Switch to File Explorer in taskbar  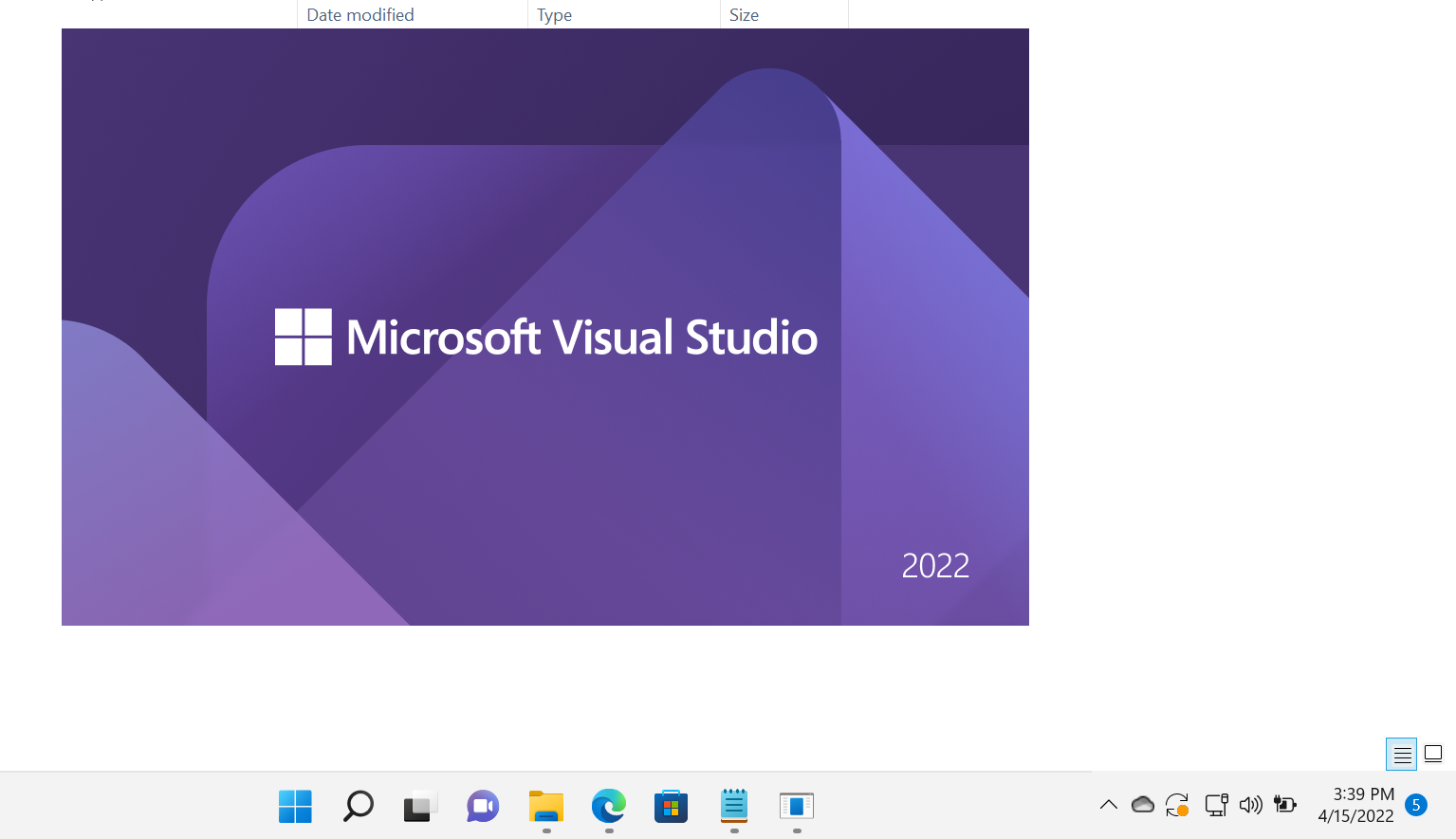[545, 807]
